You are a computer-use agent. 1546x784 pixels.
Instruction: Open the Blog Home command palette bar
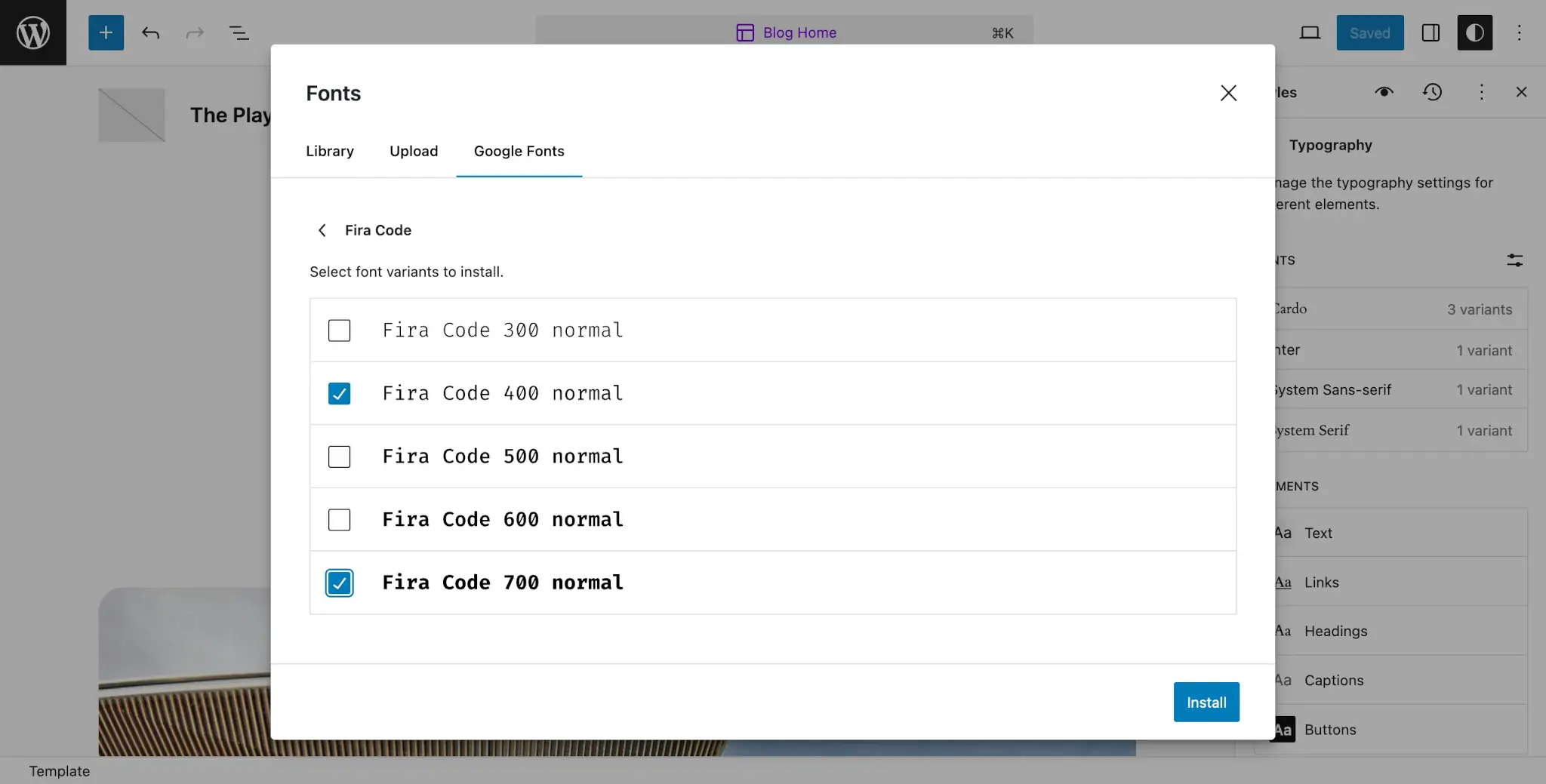pos(784,32)
